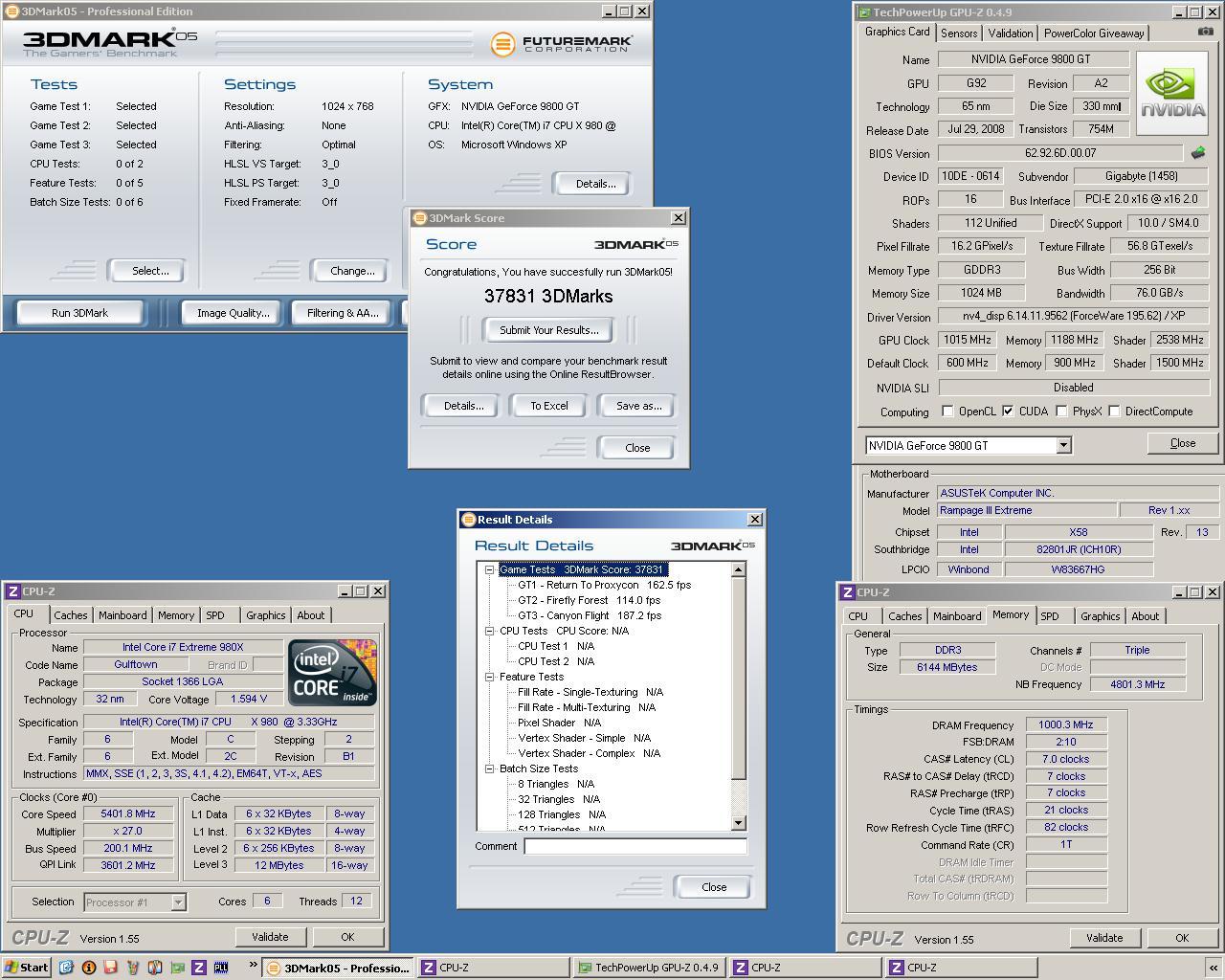Select the Pixel Shader N/A row

559,723
